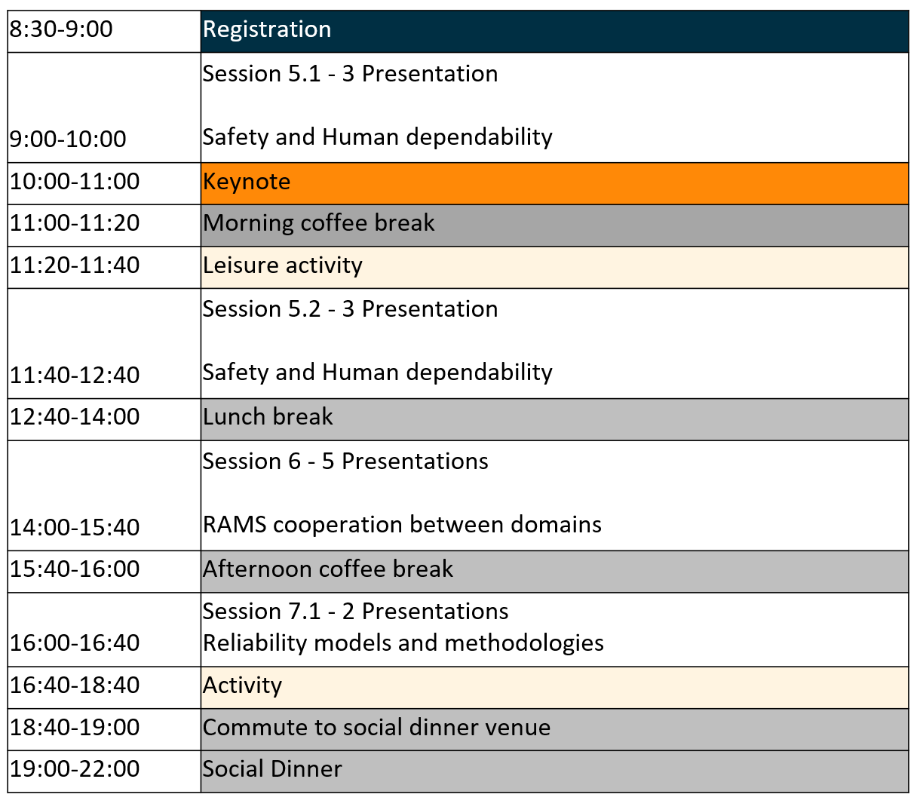
Task: Select the 8:30-9:00 time cell
Action: [x=104, y=30]
